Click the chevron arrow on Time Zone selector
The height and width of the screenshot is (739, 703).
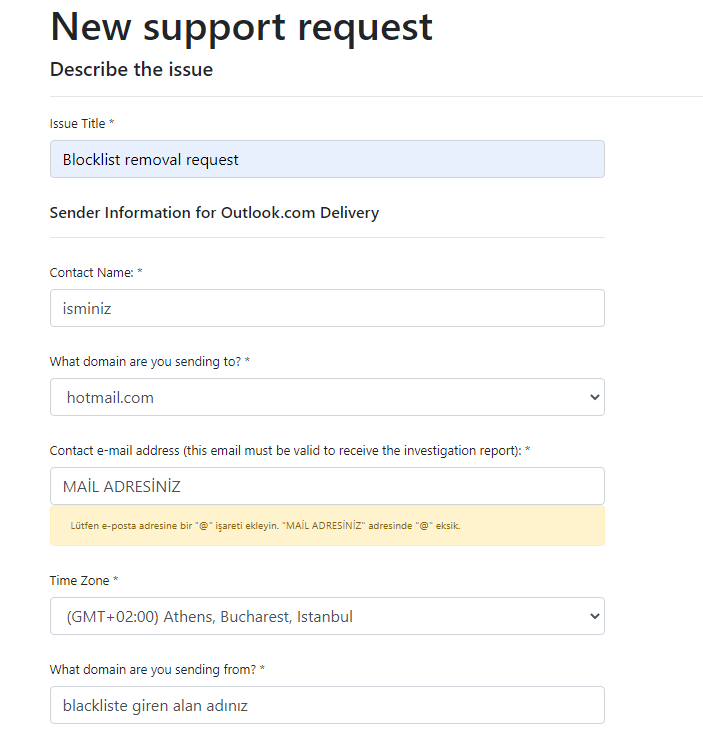point(595,616)
